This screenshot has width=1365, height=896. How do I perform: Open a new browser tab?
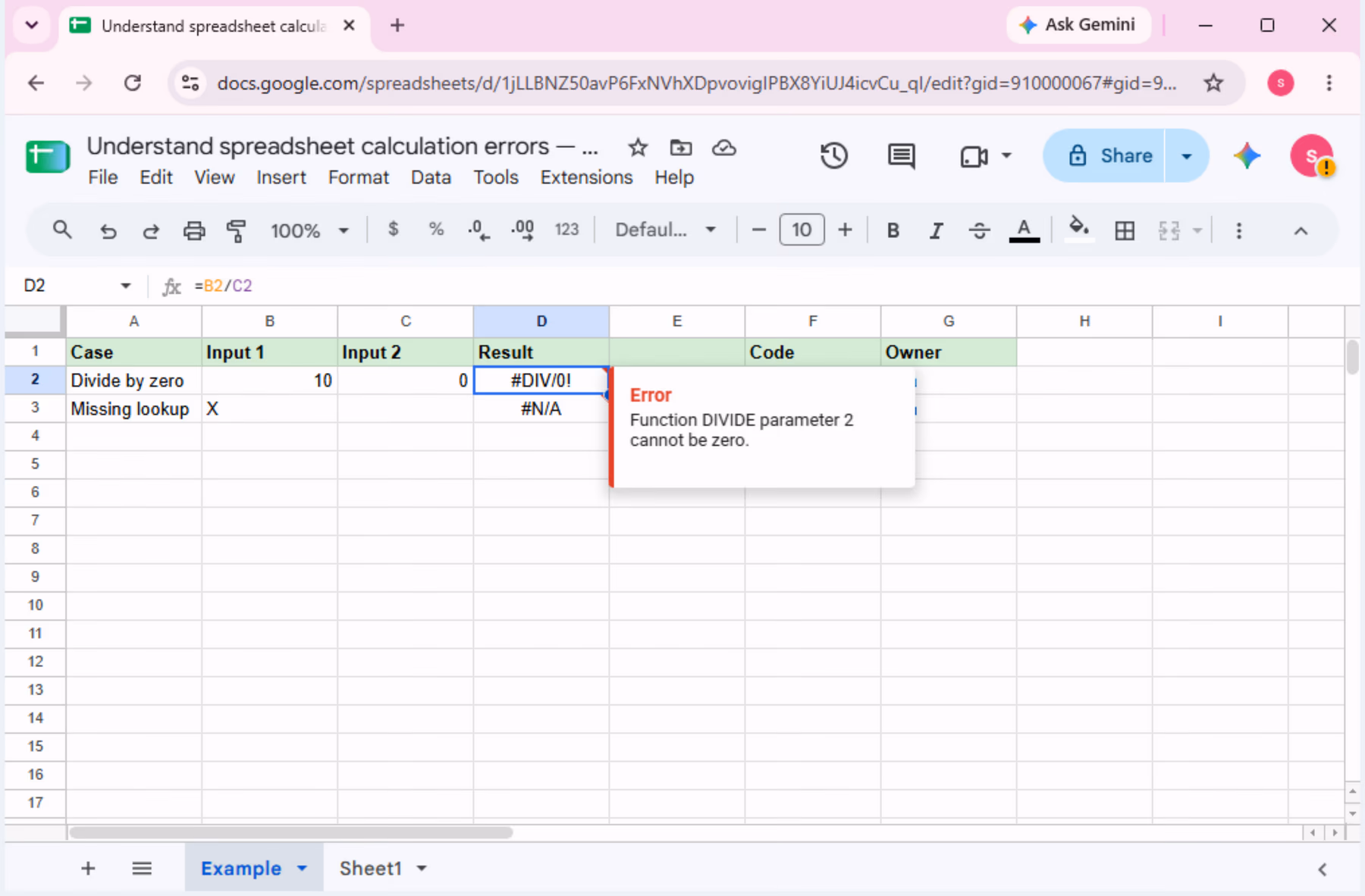(397, 26)
